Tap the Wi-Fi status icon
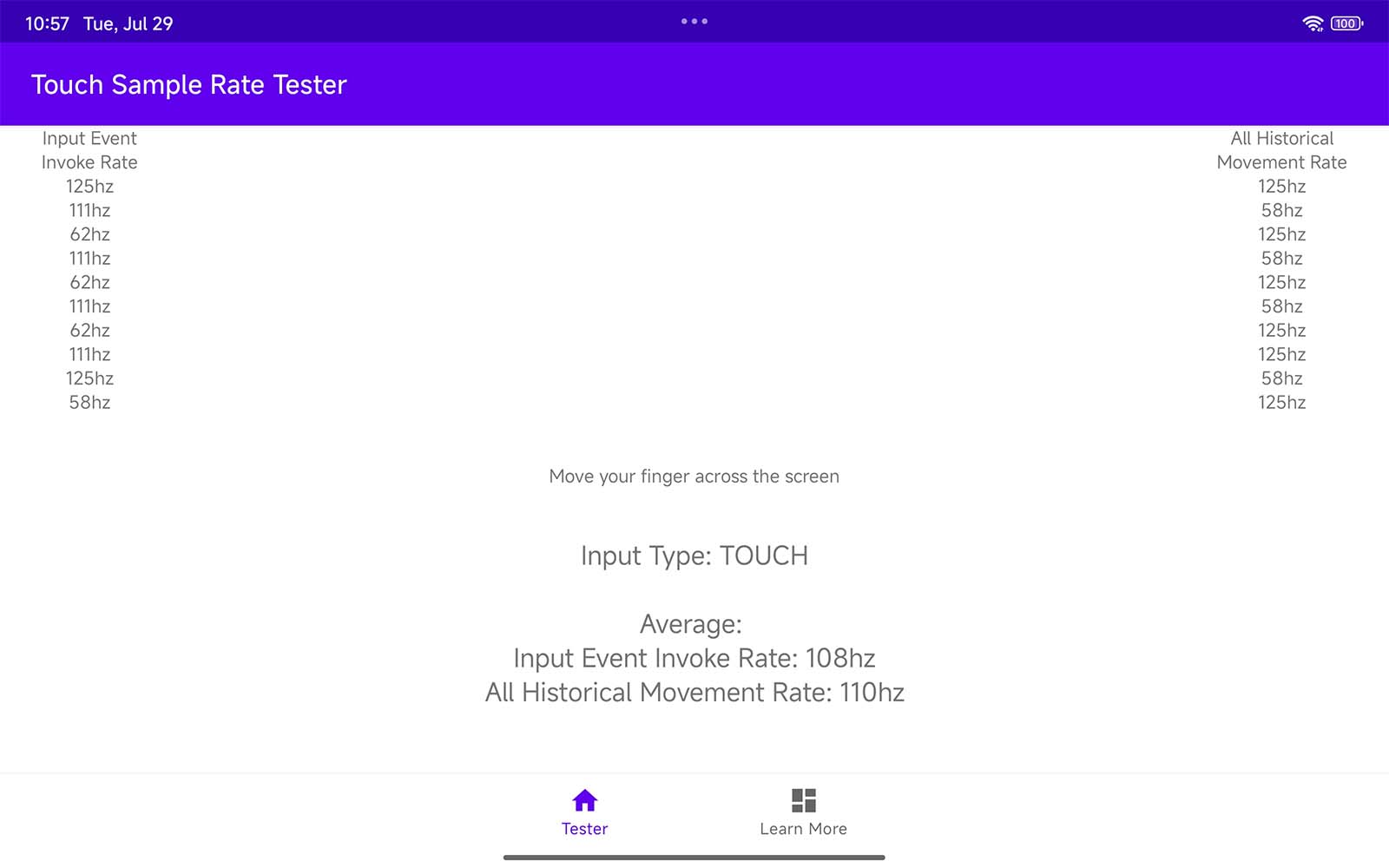The height and width of the screenshot is (868, 1389). [1313, 23]
